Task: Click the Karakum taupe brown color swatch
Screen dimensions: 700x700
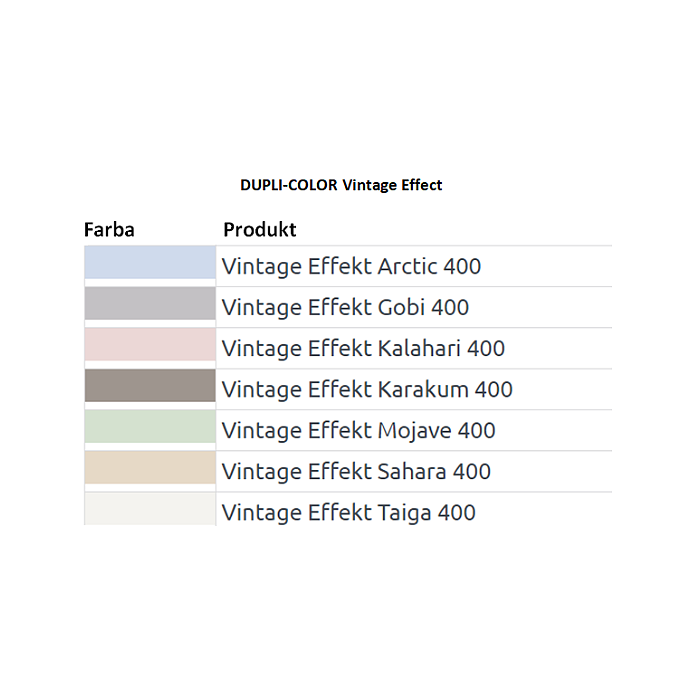Action: coord(150,385)
